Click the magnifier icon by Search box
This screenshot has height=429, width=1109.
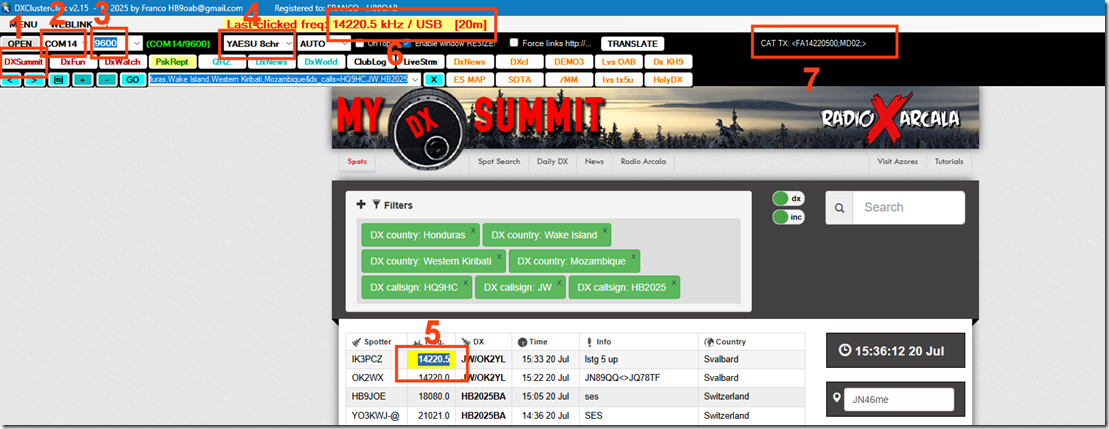[x=840, y=208]
